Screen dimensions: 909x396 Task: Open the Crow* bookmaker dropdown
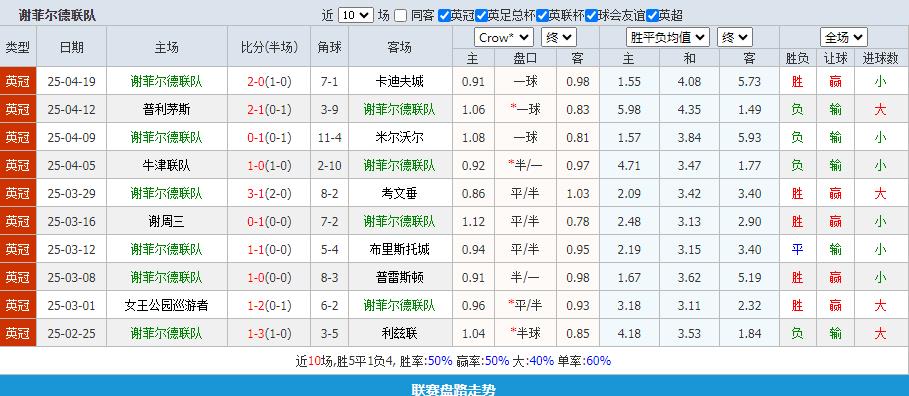(504, 38)
